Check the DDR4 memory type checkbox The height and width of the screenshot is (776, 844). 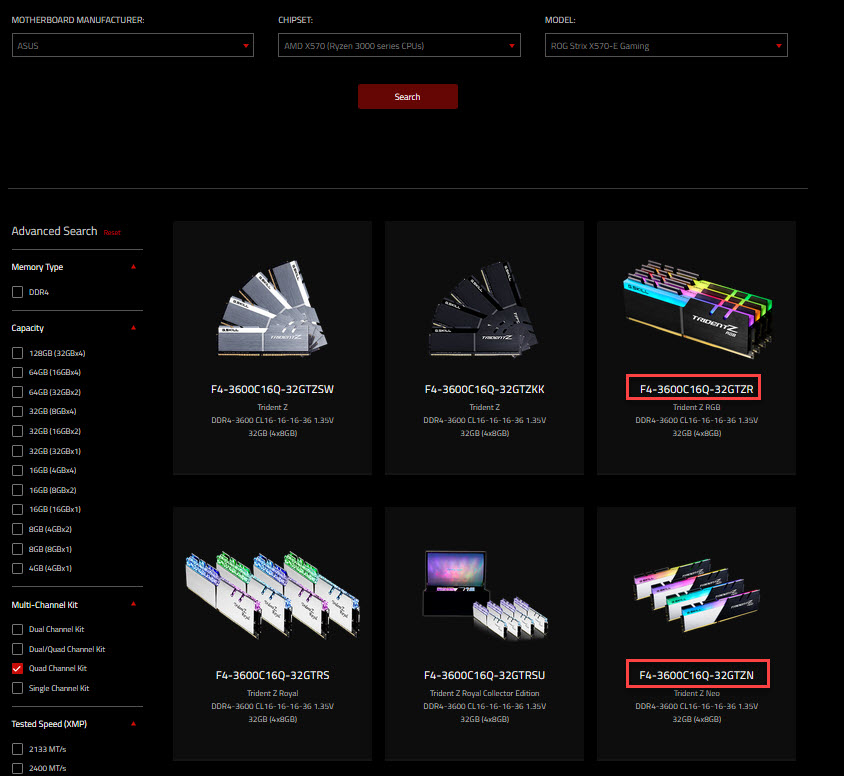click(17, 292)
